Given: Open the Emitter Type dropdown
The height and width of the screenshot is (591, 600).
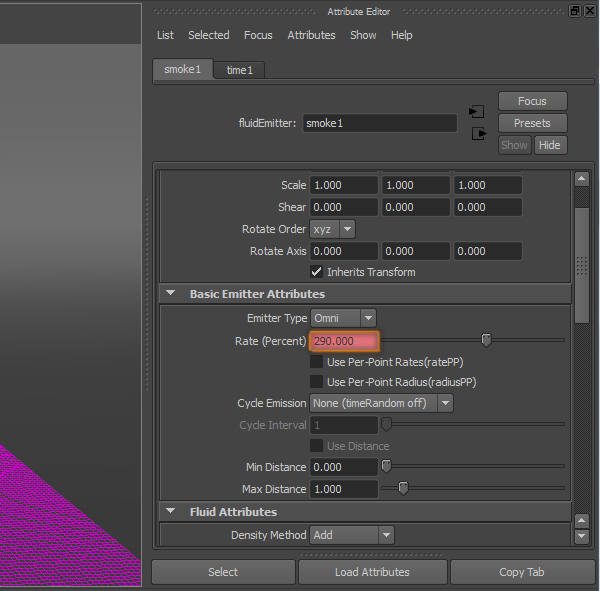Looking at the screenshot, I should (x=343, y=318).
